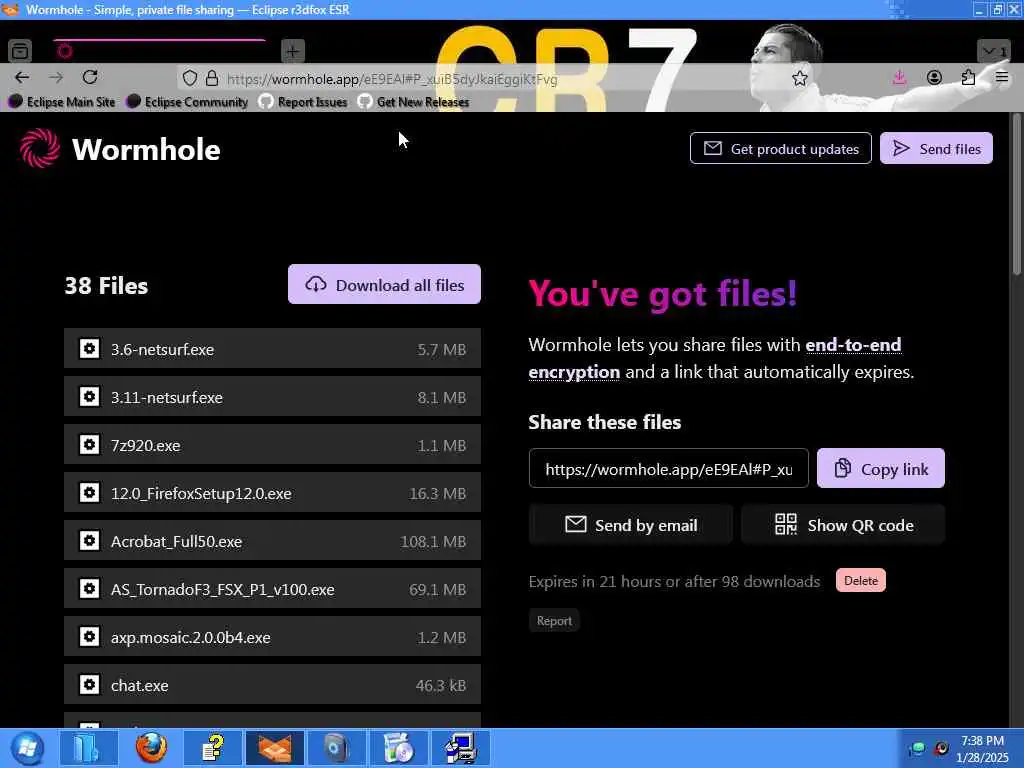Click the file icon of Acrobat_Full50.exe
The width and height of the screenshot is (1024, 768).
89,541
